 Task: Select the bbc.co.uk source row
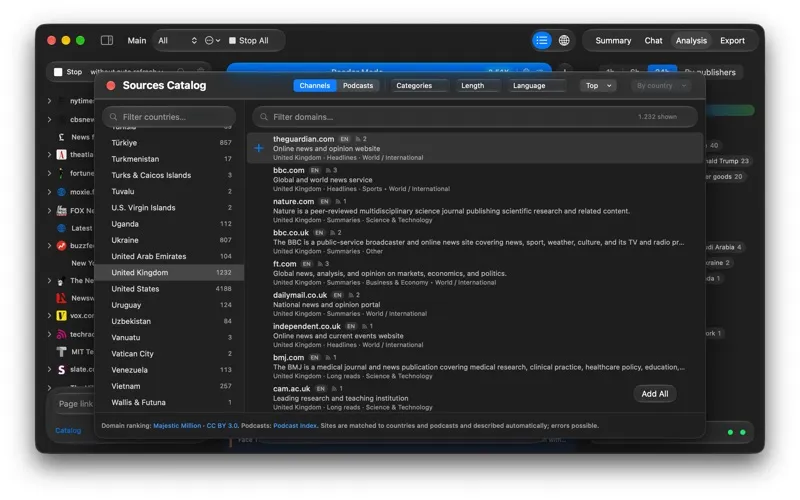[x=474, y=241]
